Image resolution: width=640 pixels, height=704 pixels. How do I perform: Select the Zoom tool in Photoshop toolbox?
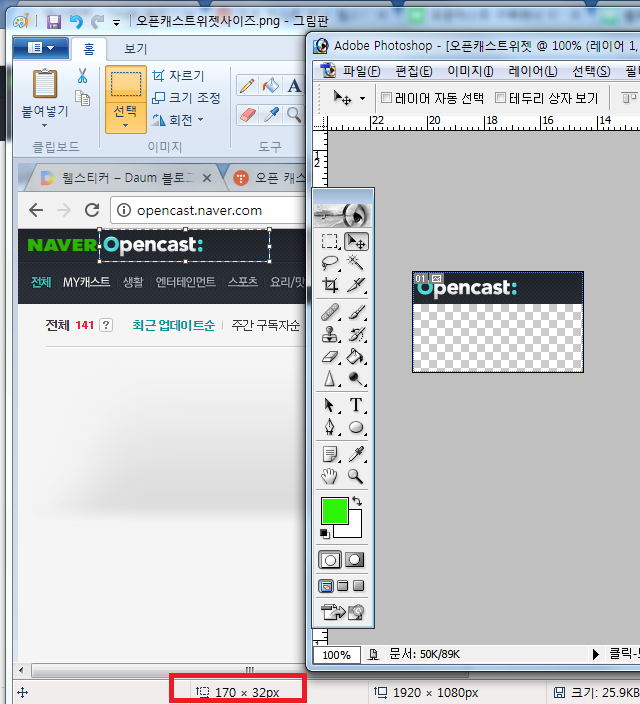(x=356, y=476)
